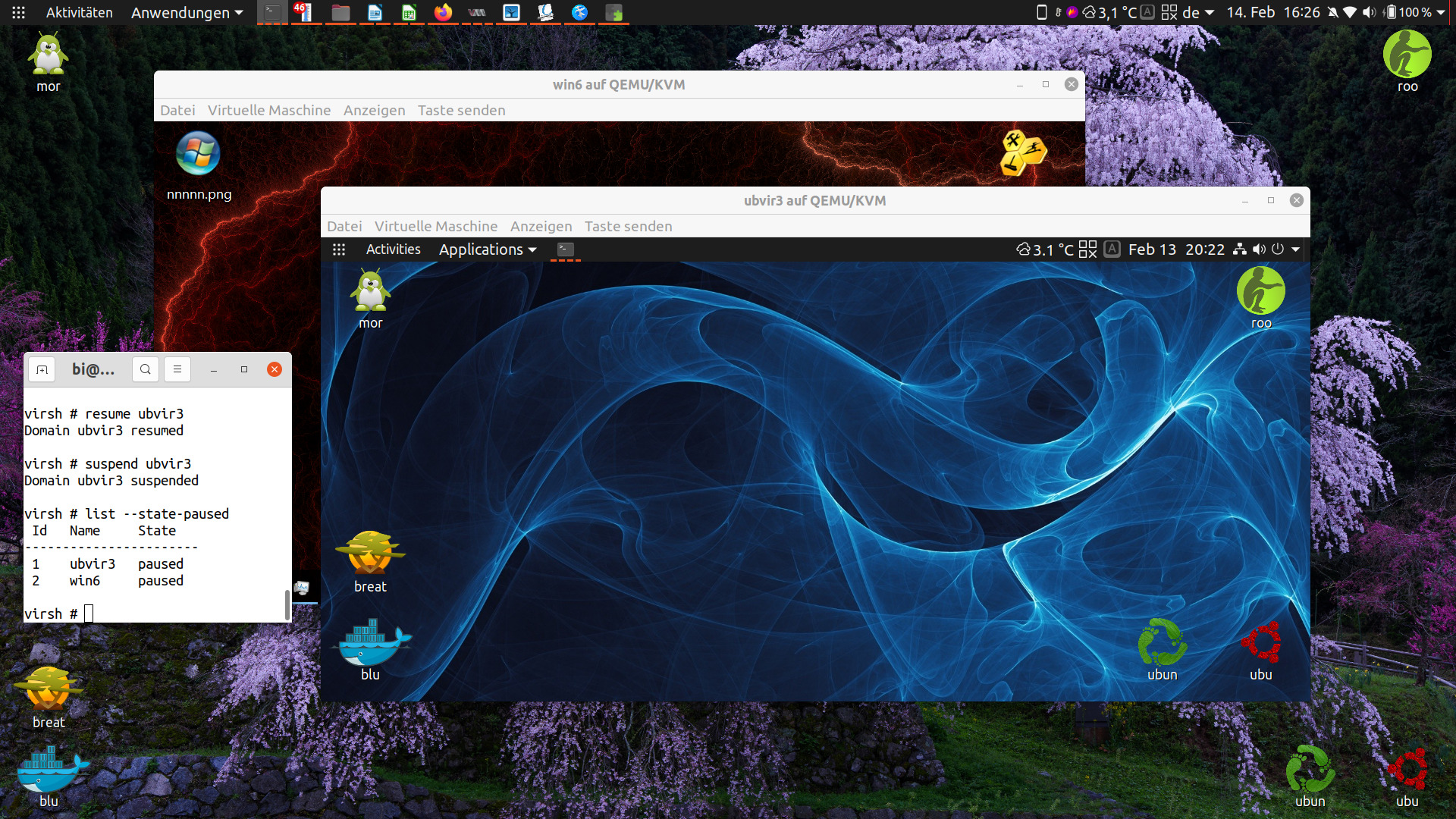Screen dimensions: 1456x819
Task: Click the terminal window scrollbar
Action: point(287,604)
